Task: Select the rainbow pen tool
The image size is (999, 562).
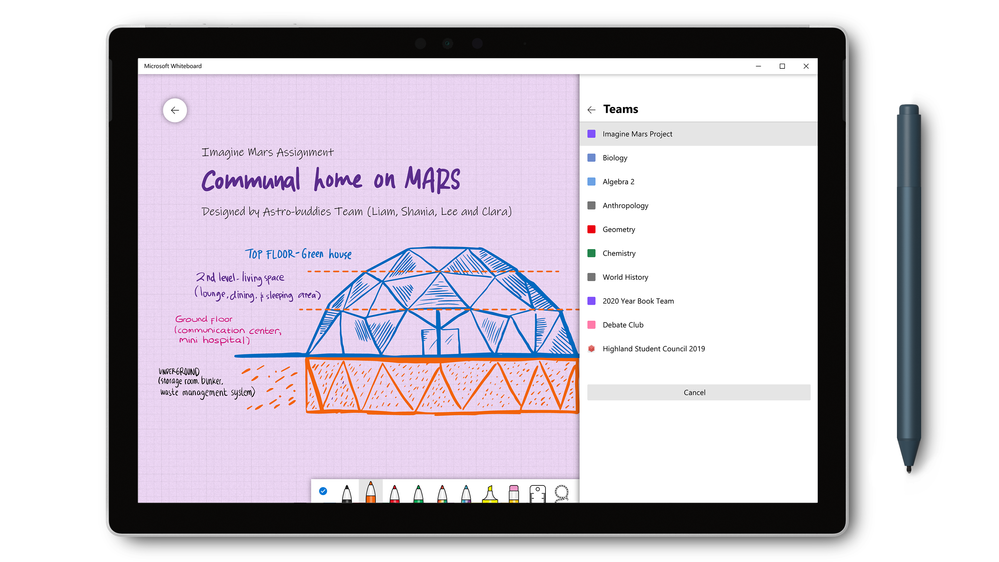Action: pyautogui.click(x=442, y=493)
